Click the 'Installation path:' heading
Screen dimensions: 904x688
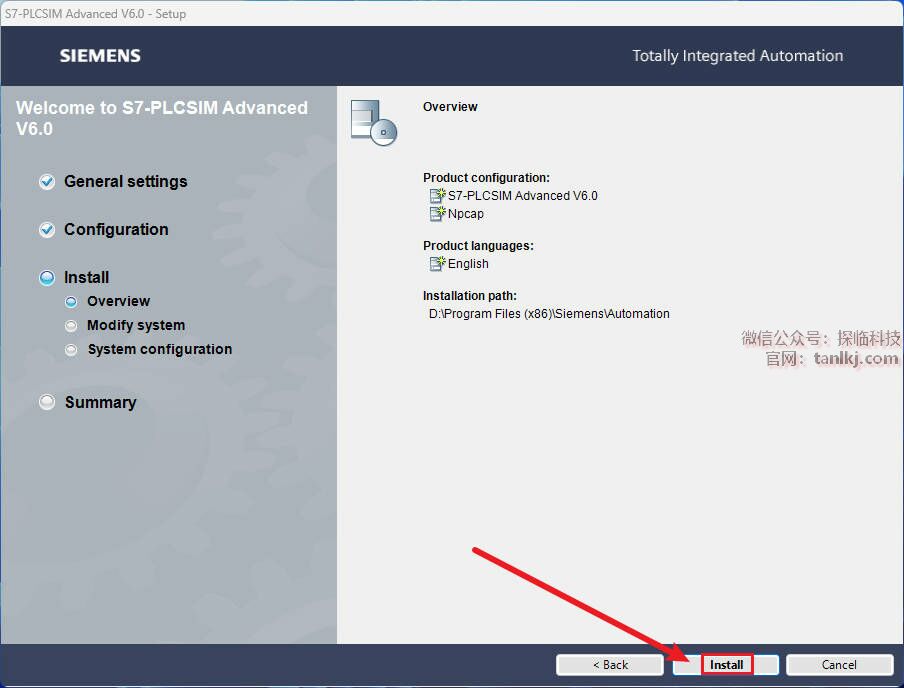(470, 296)
